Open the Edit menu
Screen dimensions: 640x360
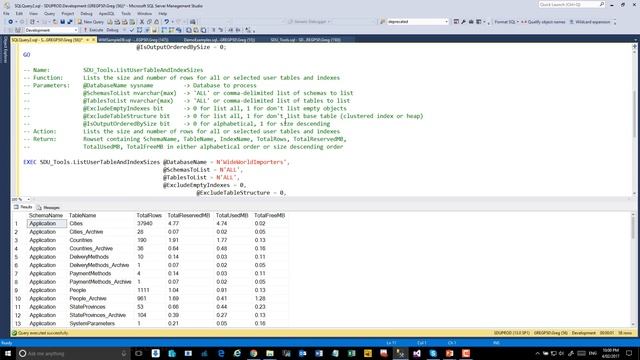19,13
